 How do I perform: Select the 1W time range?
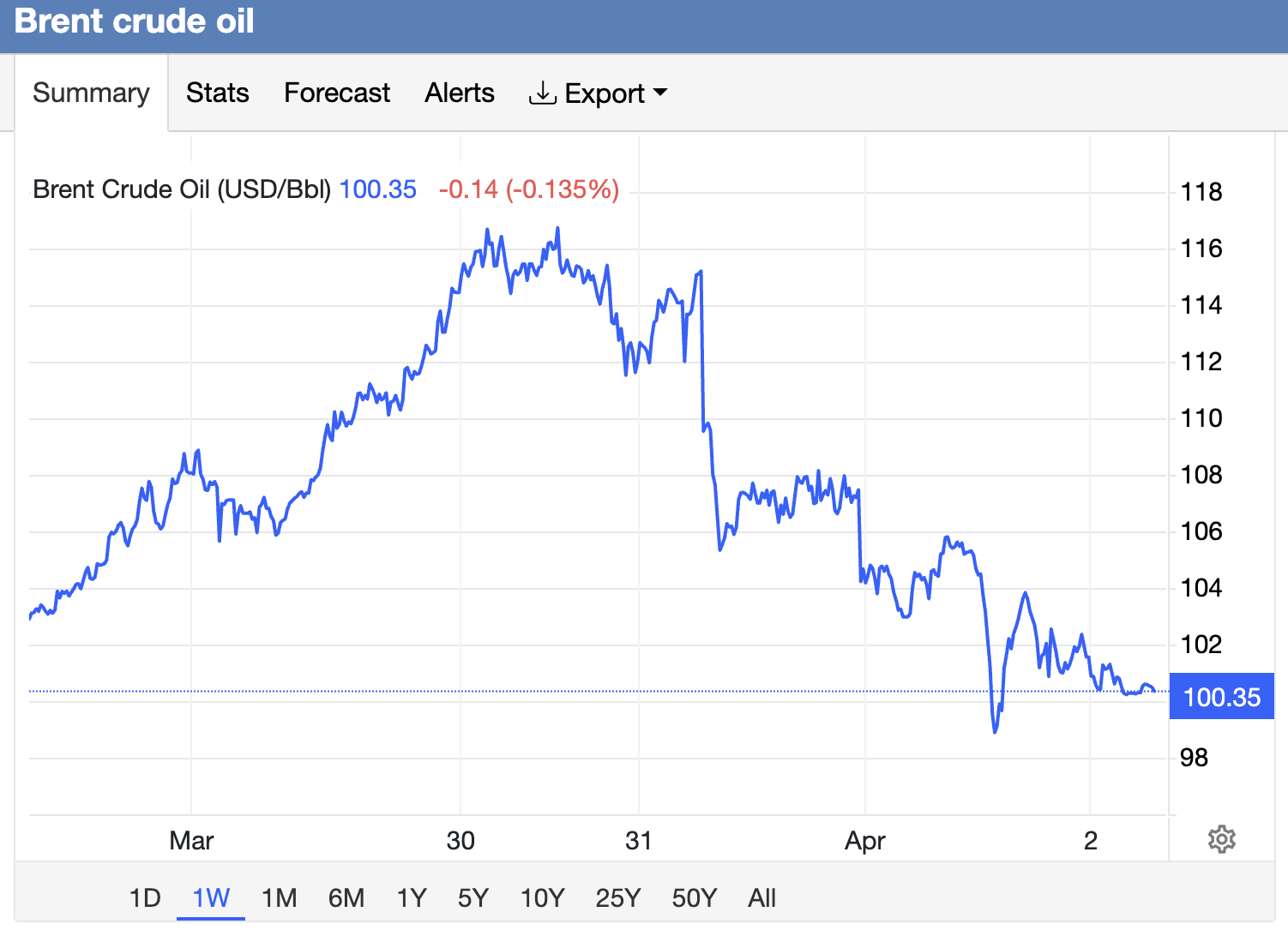(211, 897)
